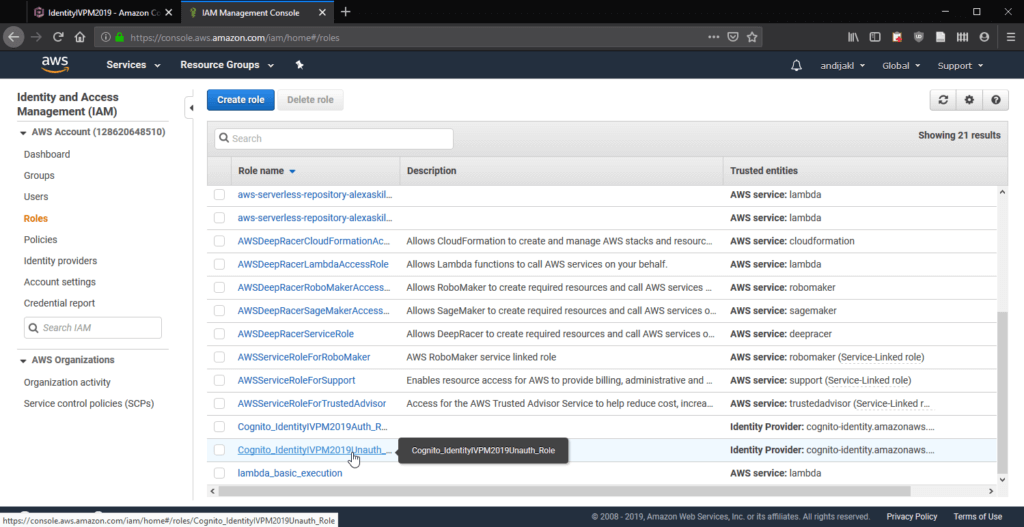Reload the page in browser

click(x=58, y=37)
